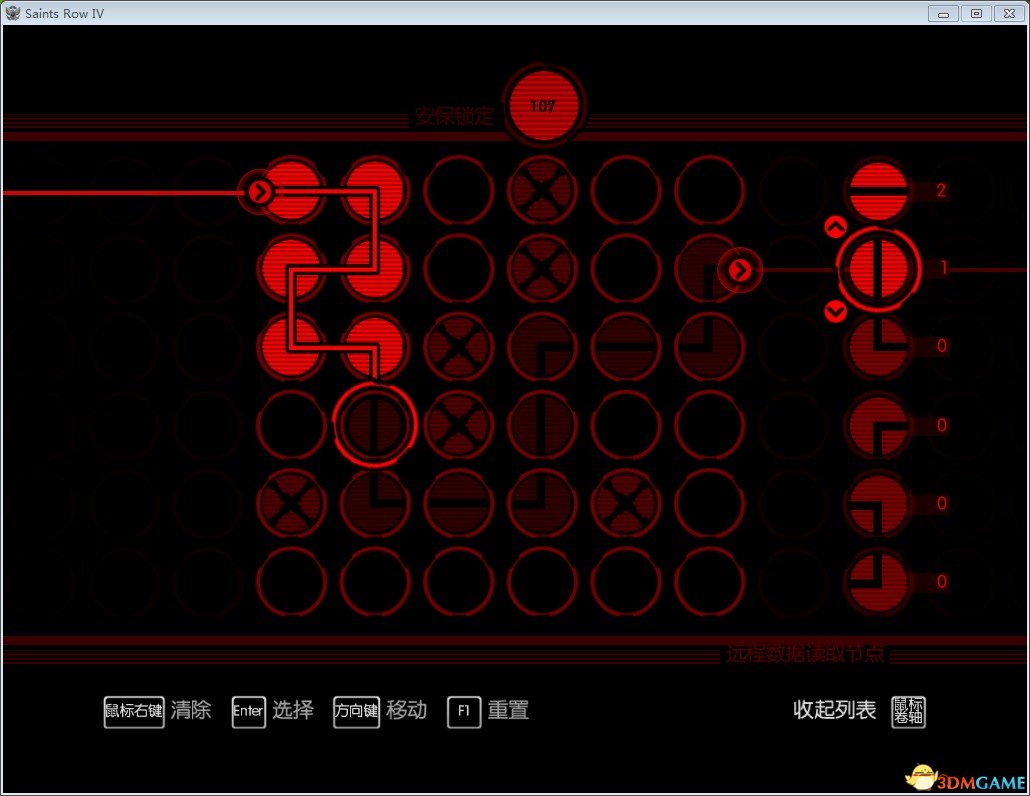Click the blocked X node in row 3, column 3
The image size is (1030, 796).
(459, 347)
